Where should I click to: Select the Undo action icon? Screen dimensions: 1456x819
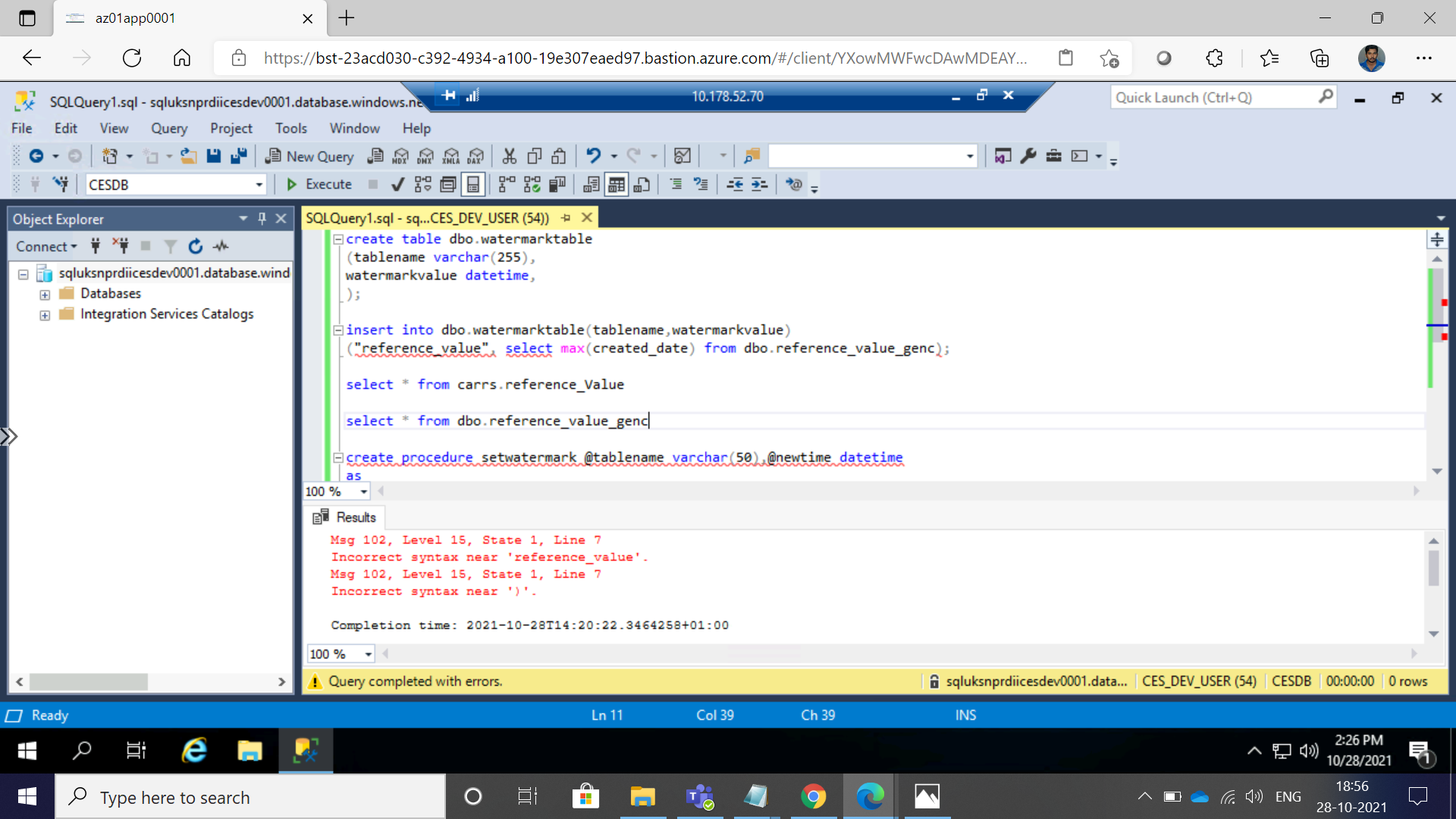594,156
